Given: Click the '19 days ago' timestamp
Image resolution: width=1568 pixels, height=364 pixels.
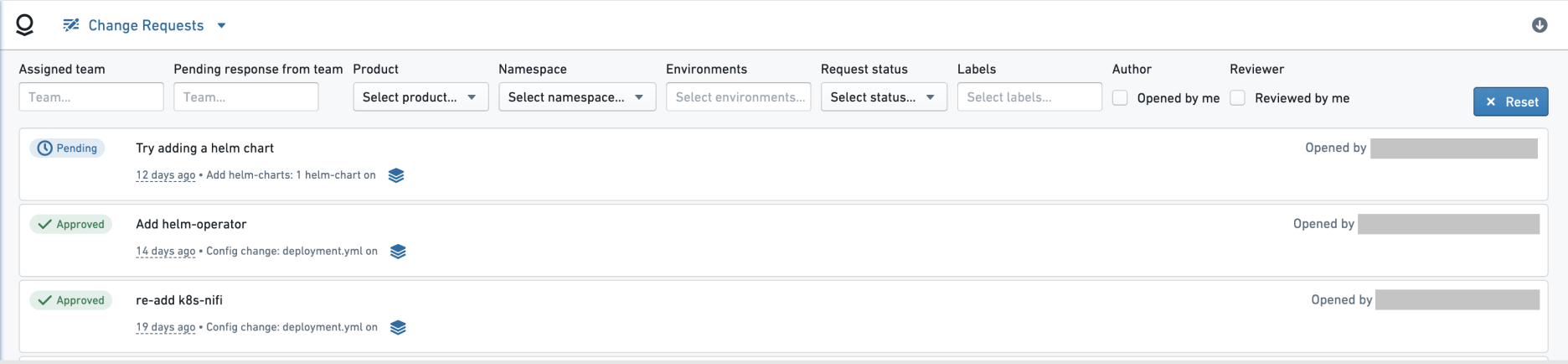Looking at the screenshot, I should (x=166, y=327).
